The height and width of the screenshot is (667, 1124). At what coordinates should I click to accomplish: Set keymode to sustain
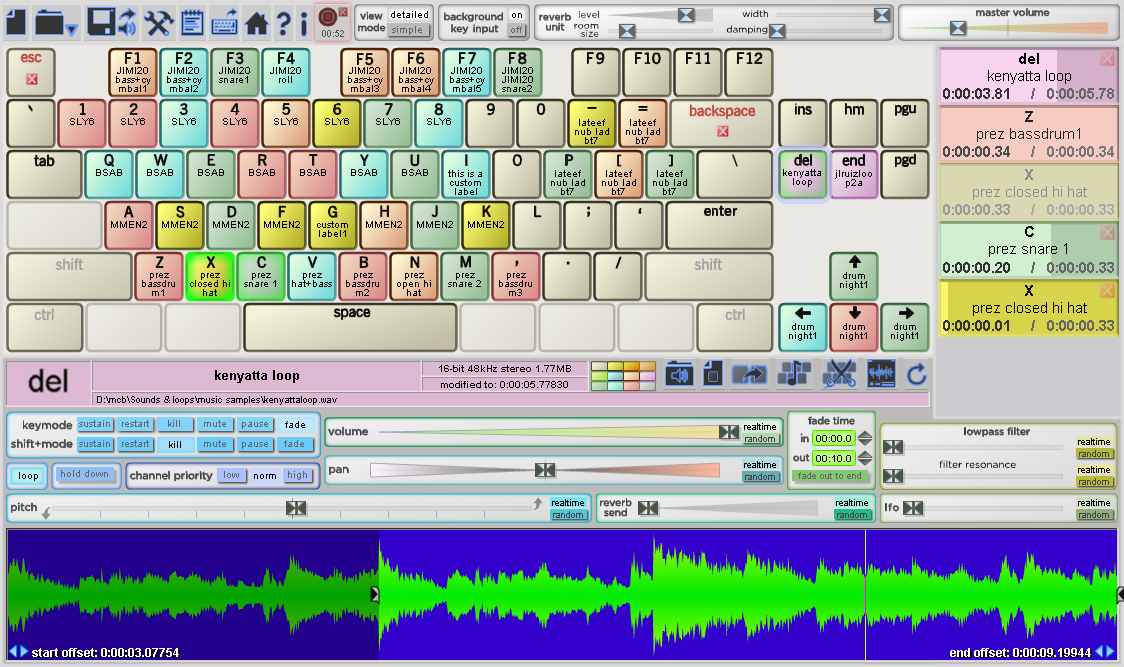point(95,424)
